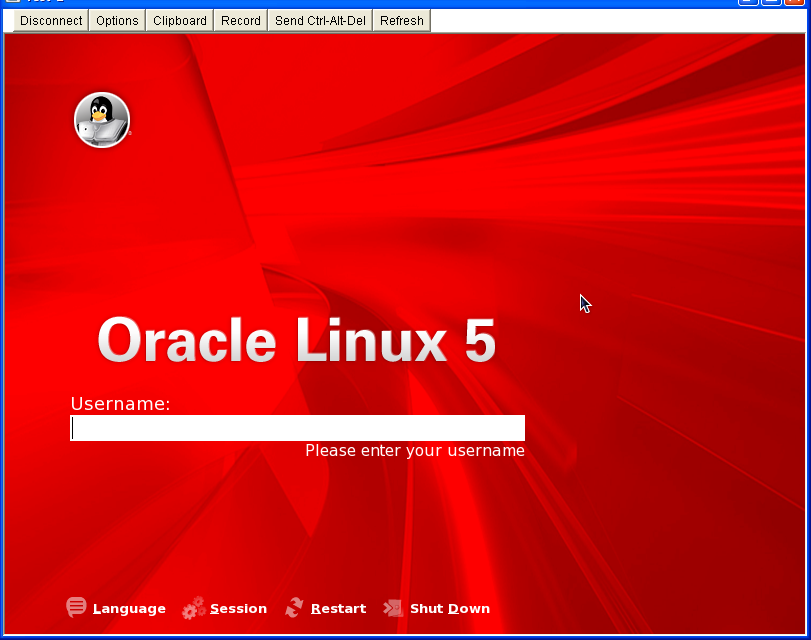The image size is (811, 640).
Task: Click the Language speech-bubble icon
Action: [76, 607]
